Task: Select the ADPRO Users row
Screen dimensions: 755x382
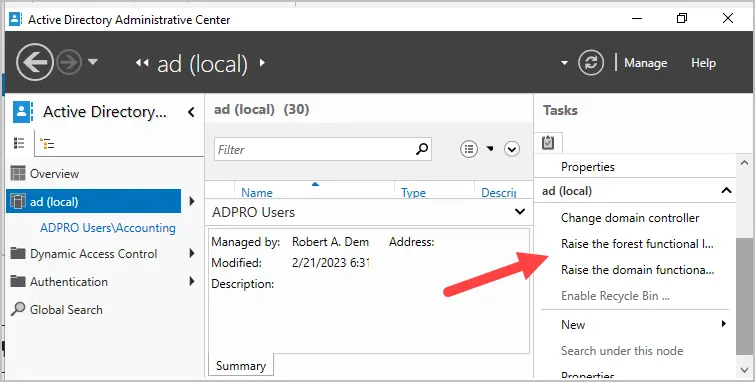Action: pos(369,212)
